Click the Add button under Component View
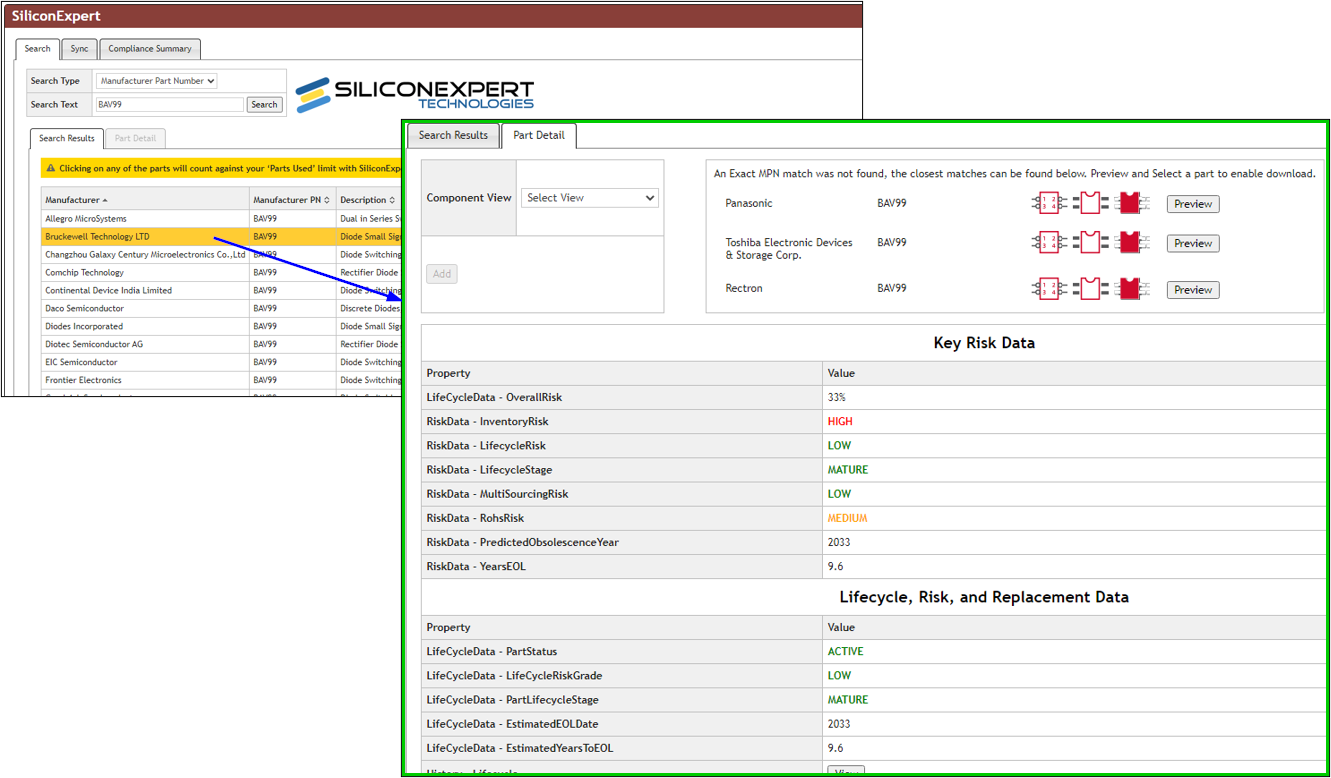 (x=442, y=274)
